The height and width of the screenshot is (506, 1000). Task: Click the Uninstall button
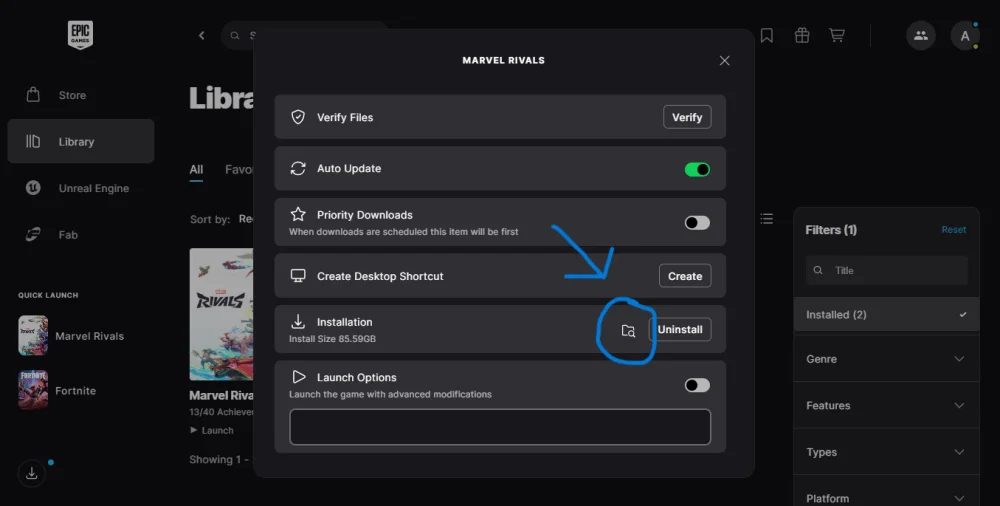point(680,330)
